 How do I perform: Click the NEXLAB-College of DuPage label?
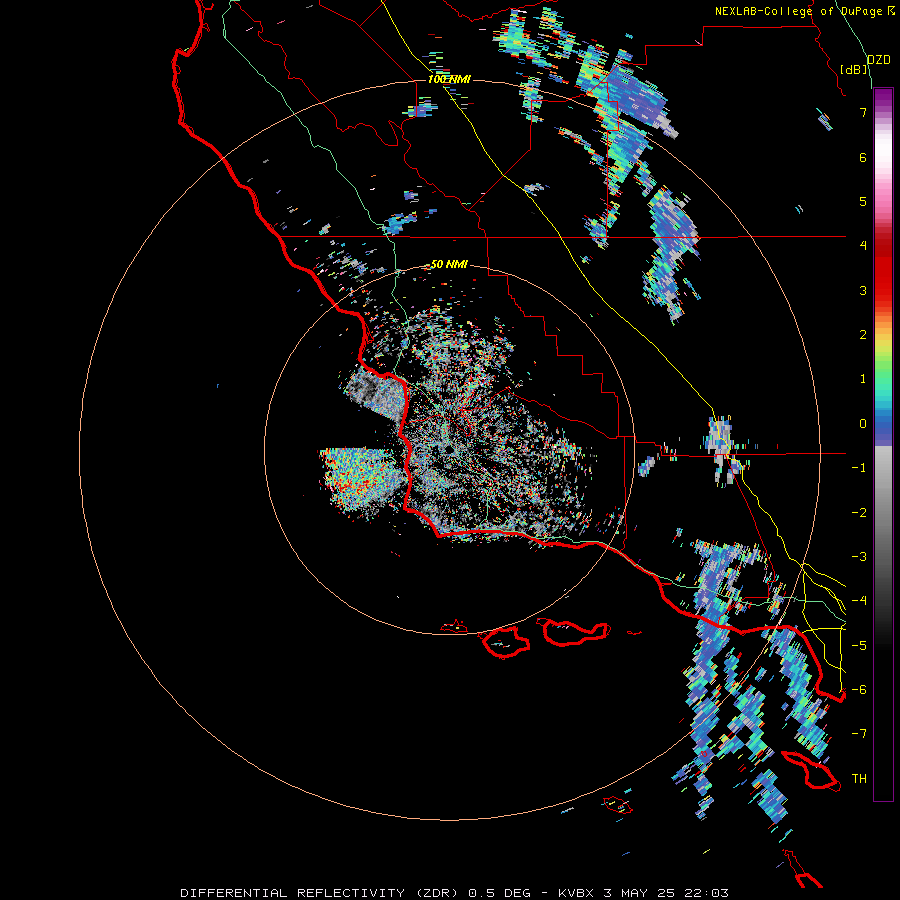801,11
